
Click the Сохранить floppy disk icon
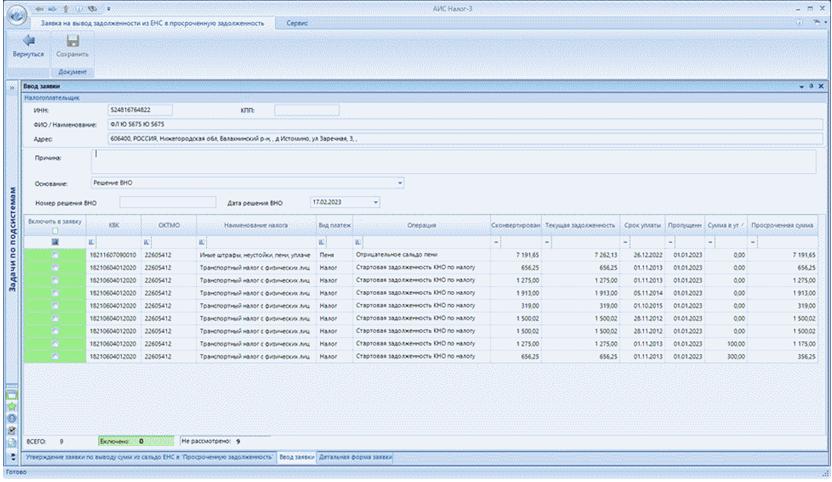[x=72, y=41]
